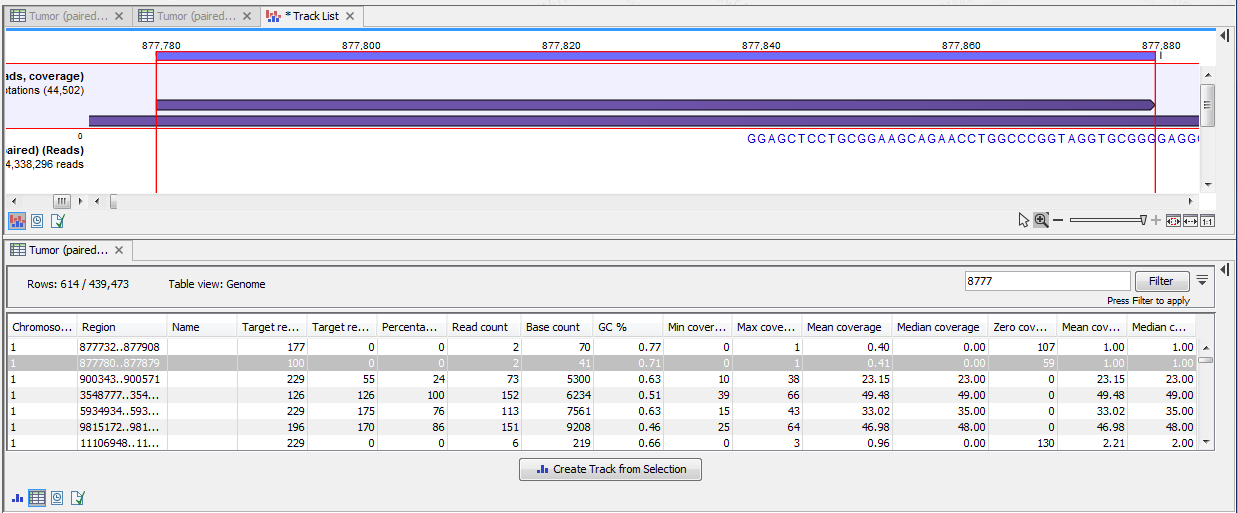Select the zoom in tool
This screenshot has width=1238, height=513.
(x=1041, y=220)
